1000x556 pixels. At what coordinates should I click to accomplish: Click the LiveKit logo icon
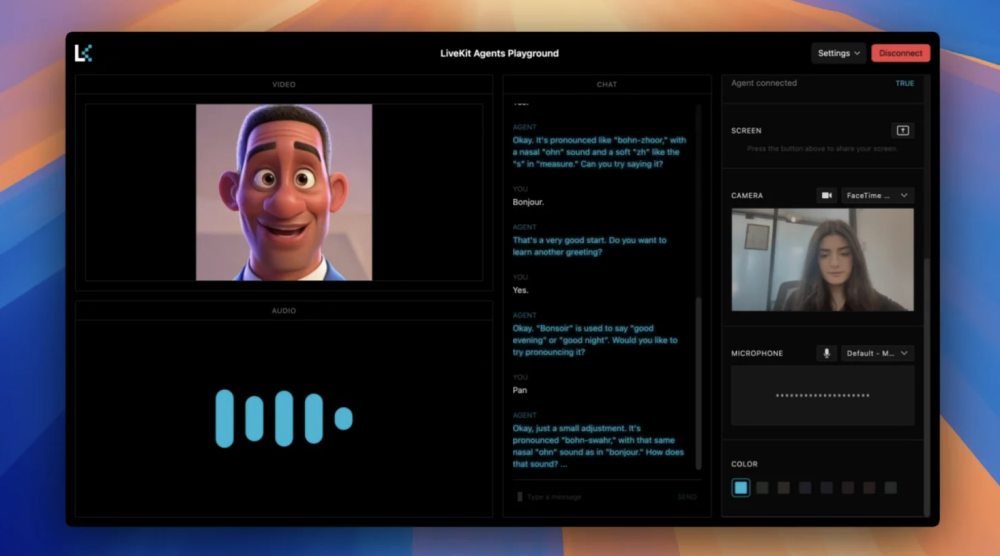pos(83,53)
